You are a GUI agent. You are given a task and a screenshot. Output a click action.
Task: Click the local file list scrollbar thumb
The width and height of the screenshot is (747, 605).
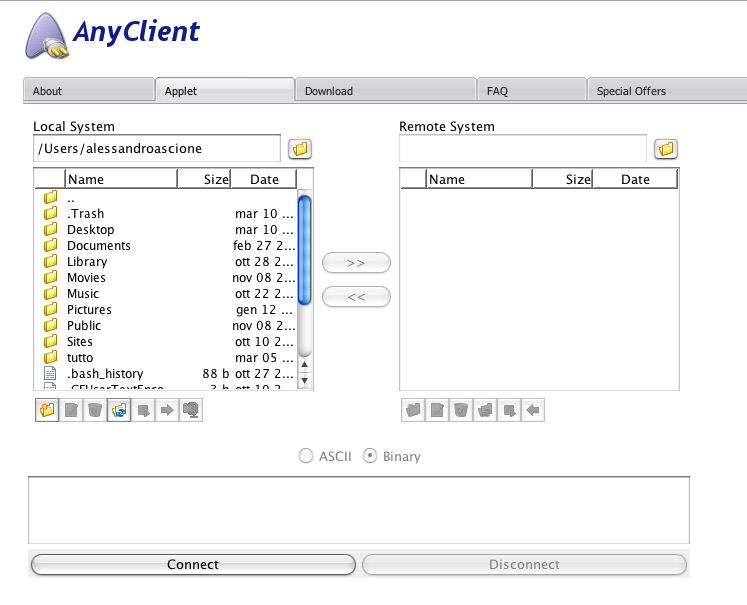(304, 250)
